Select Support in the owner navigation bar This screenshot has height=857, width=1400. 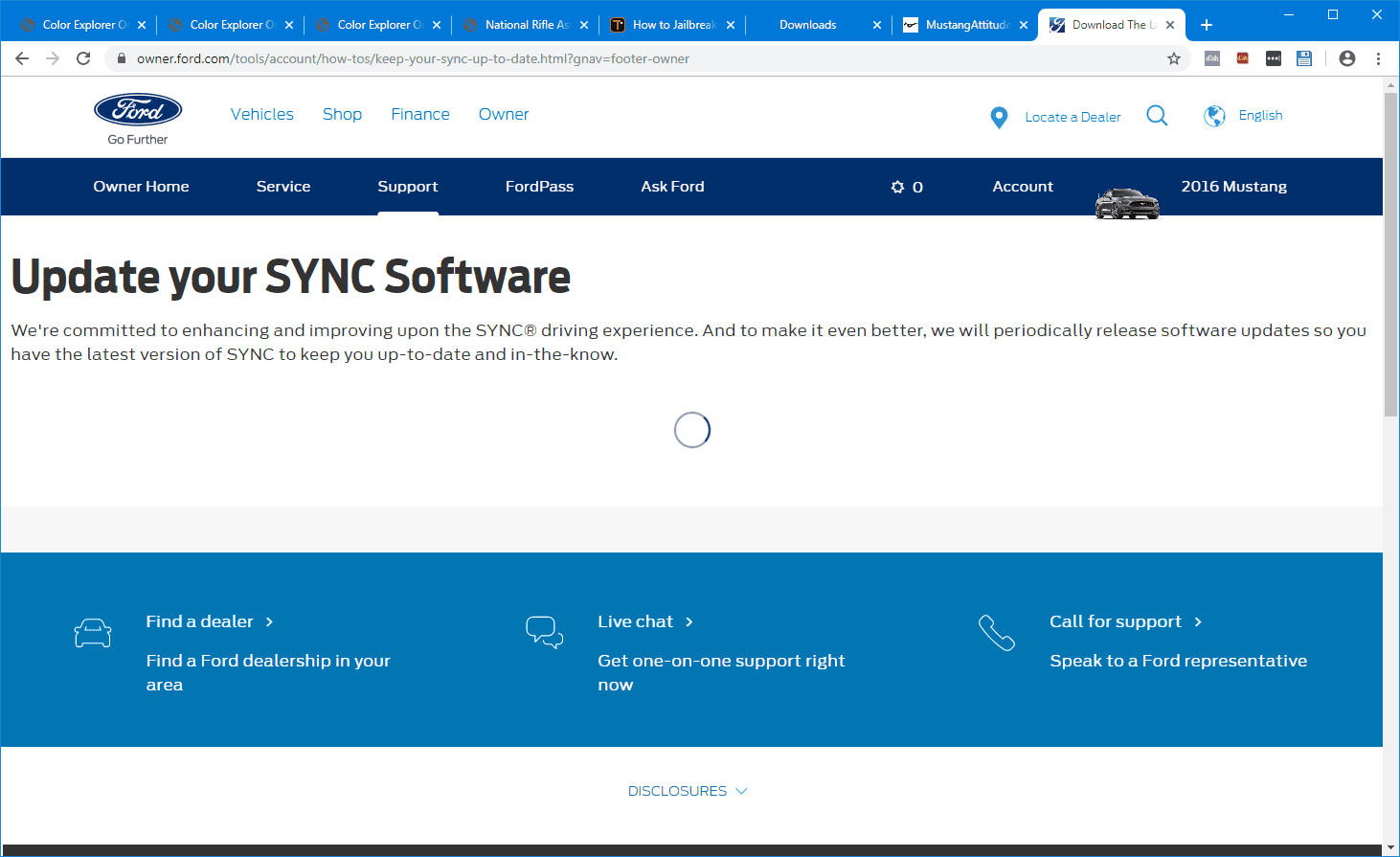click(408, 187)
